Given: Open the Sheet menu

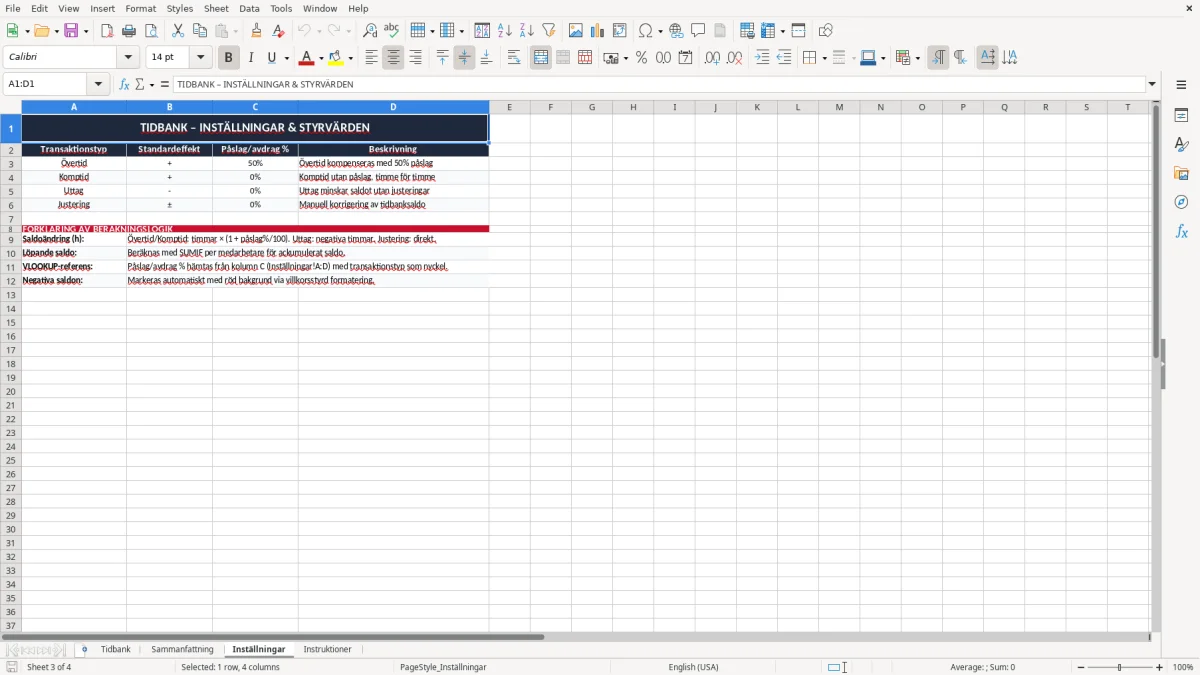Looking at the screenshot, I should (216, 8).
